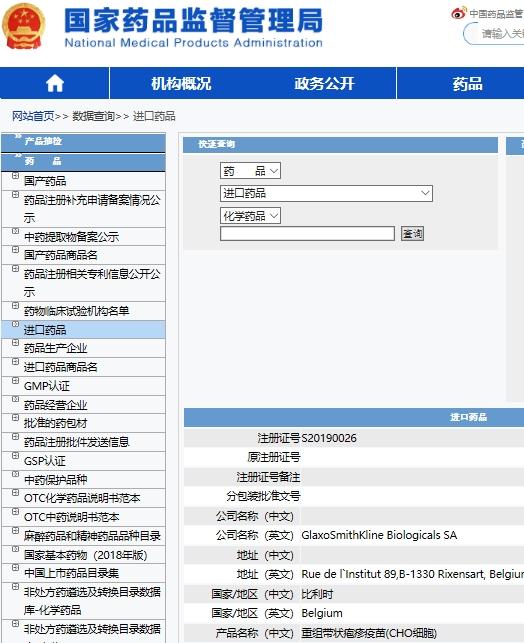Expand the 药品生产企业 node icon
This screenshot has width=524, height=643.
click(15, 343)
